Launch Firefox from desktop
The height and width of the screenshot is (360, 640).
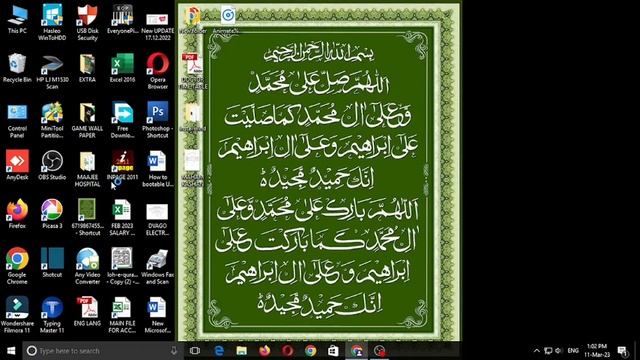tap(17, 214)
